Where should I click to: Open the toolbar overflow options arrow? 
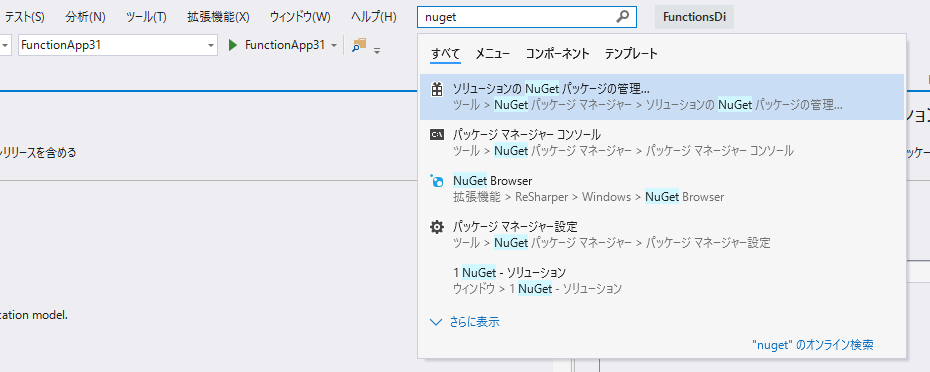377,51
